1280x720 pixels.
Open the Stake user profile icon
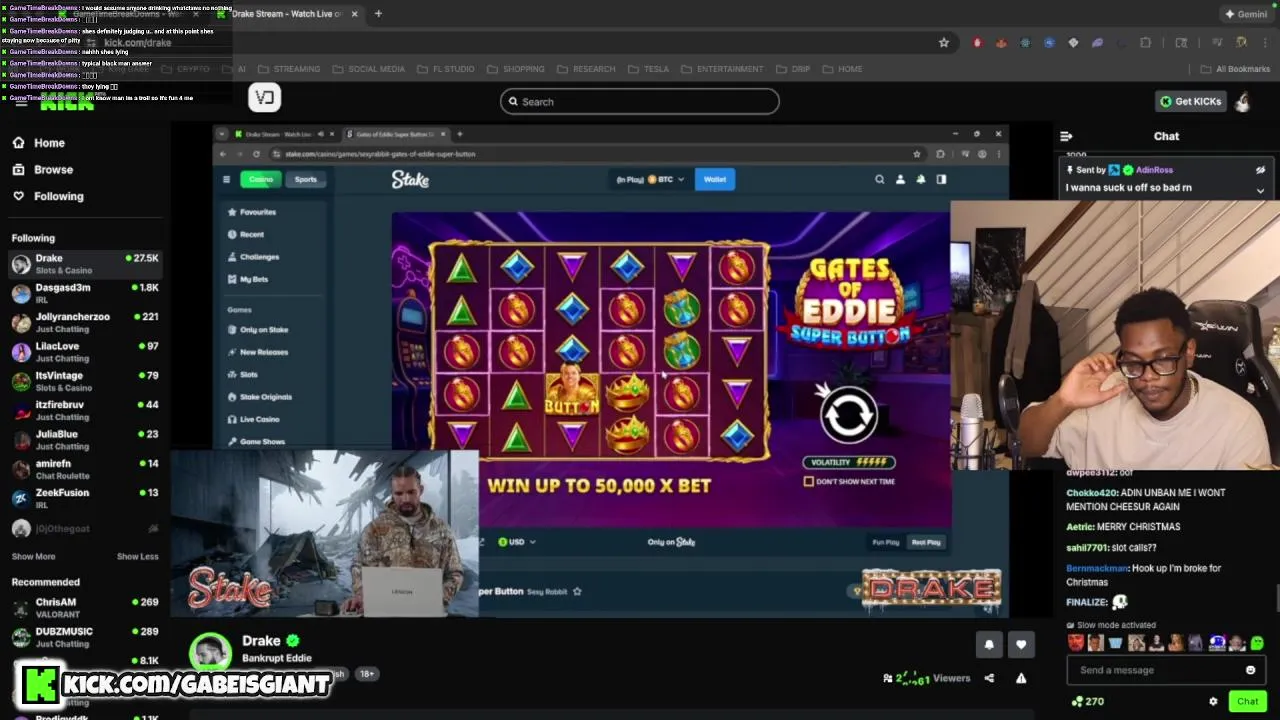(900, 179)
